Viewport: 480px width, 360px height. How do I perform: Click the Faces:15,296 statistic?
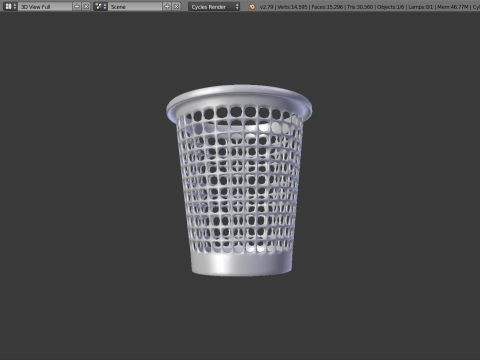(327, 7)
